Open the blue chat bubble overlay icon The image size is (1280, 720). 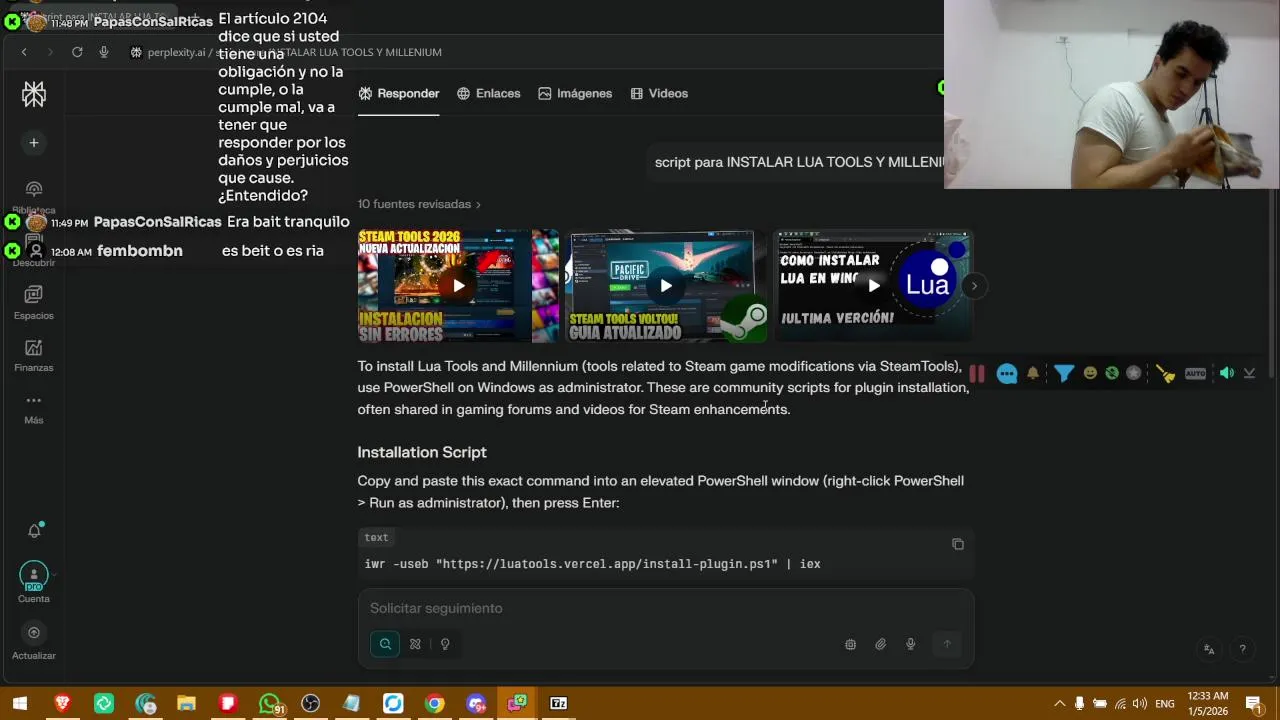1007,374
